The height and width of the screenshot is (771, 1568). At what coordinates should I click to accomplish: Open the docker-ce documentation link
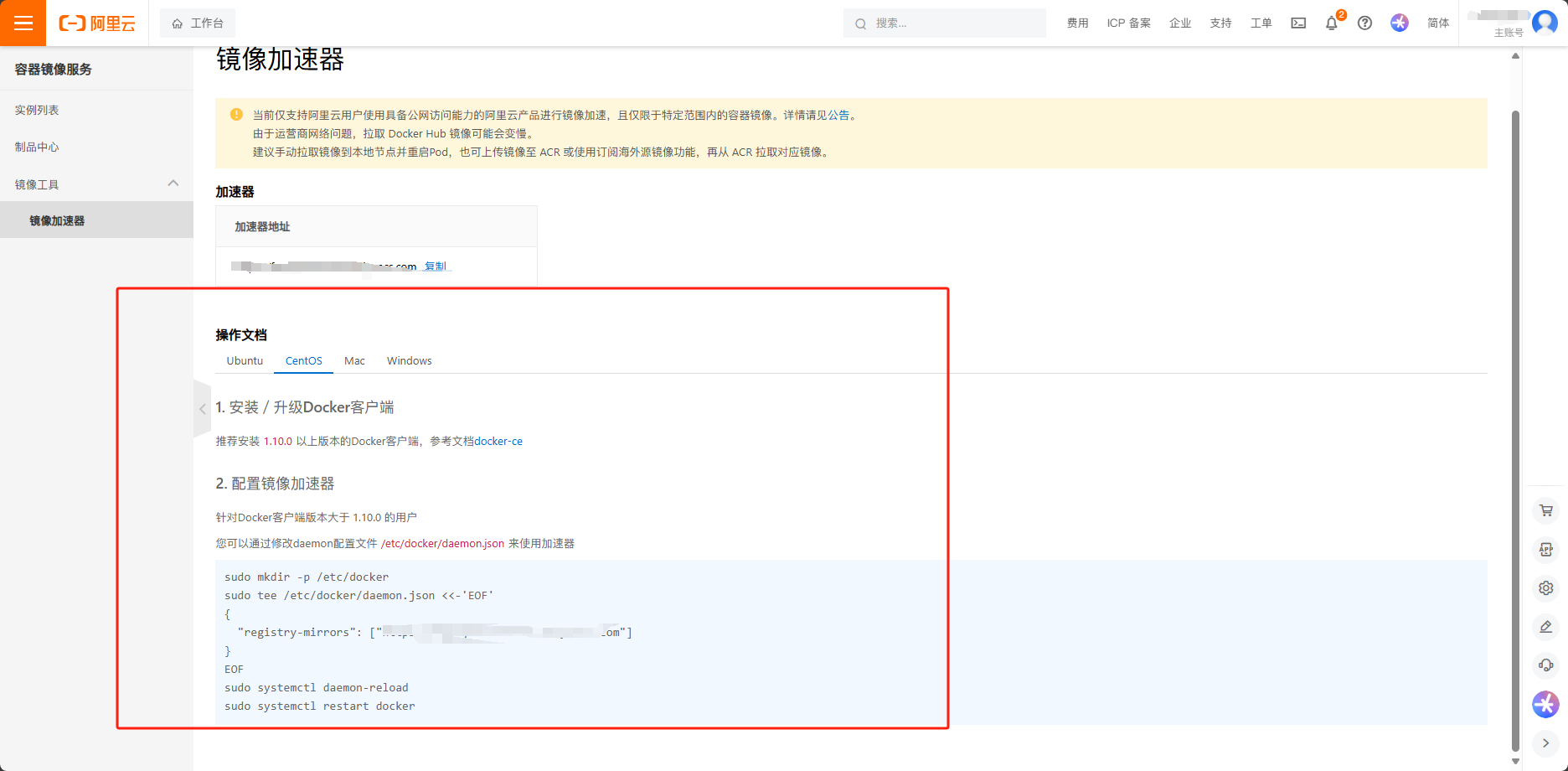pos(498,441)
